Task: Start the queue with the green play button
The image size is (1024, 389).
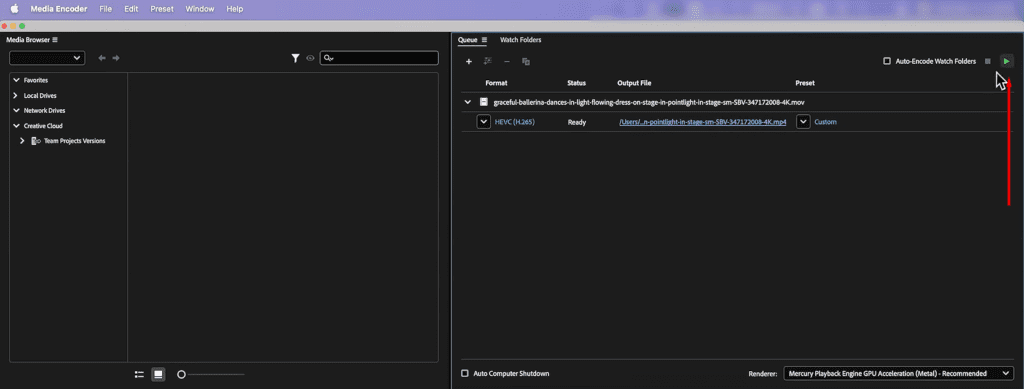Action: (x=1006, y=61)
